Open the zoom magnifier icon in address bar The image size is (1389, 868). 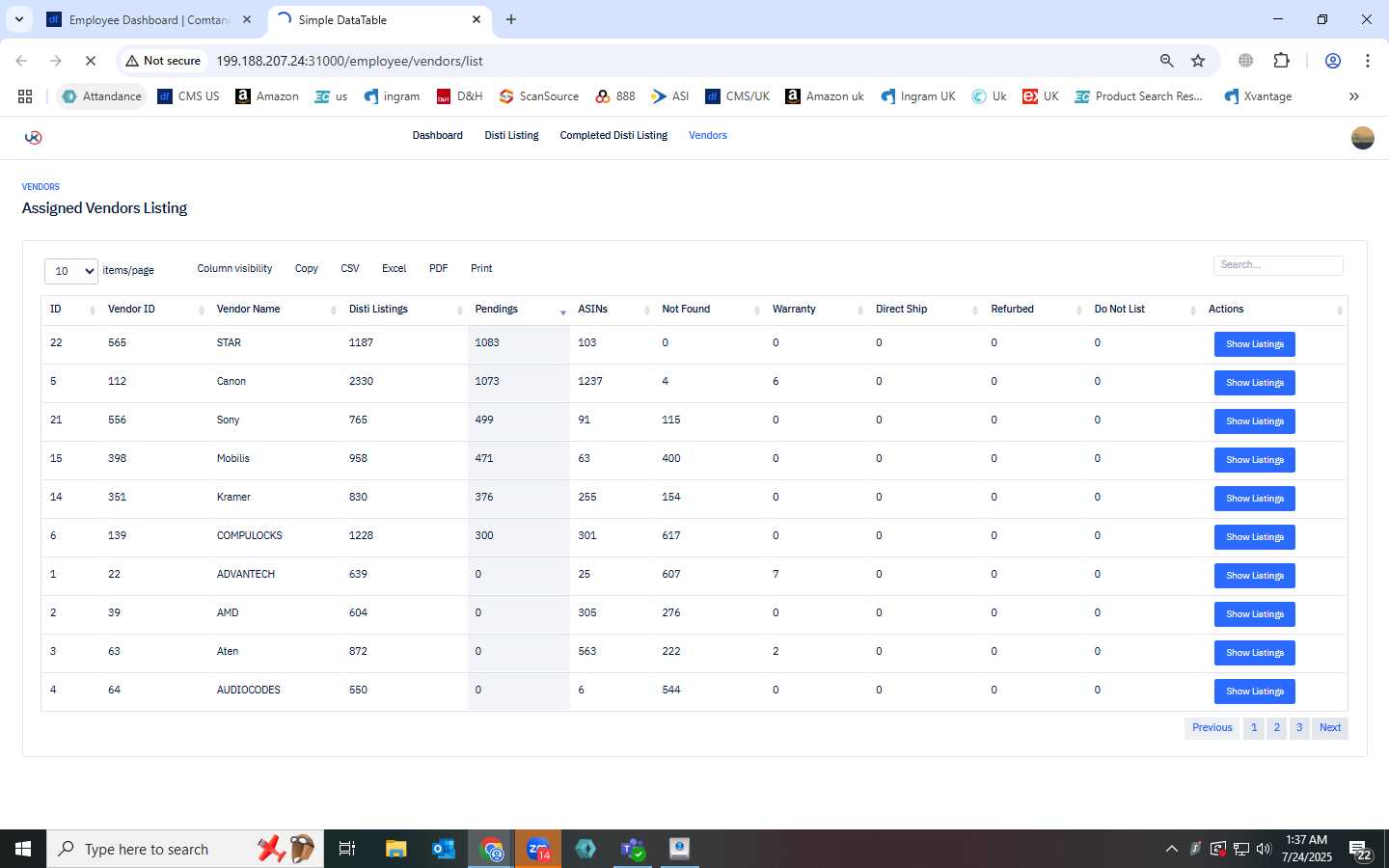1166,61
